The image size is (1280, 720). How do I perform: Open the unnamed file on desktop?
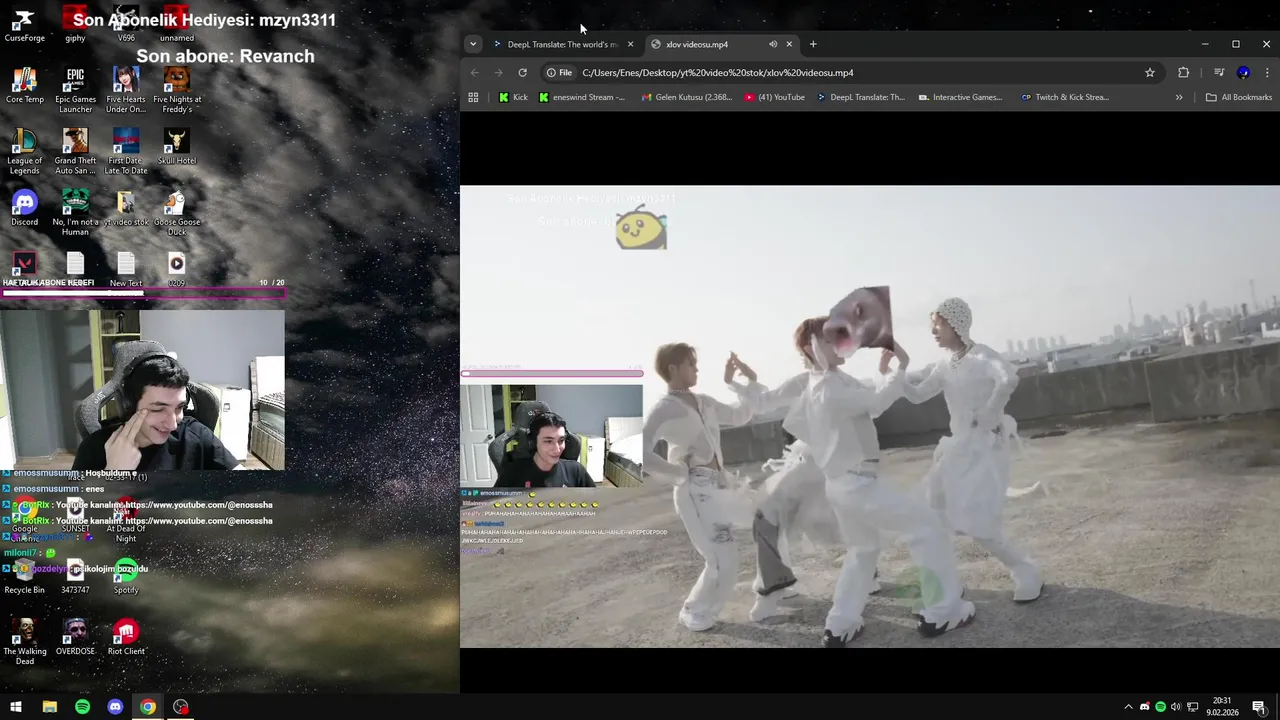177,25
